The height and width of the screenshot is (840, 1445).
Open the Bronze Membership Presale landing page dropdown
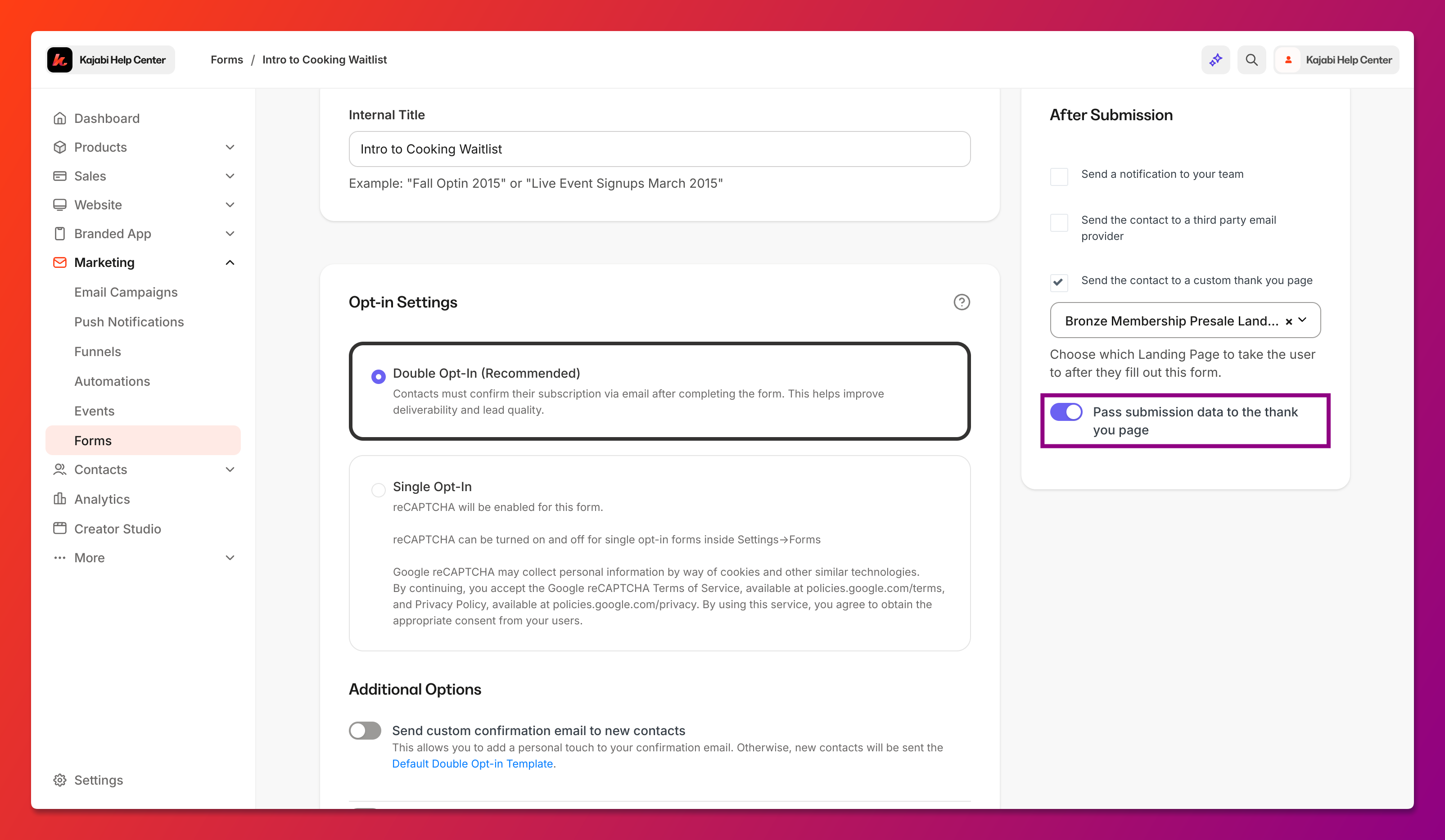click(x=1185, y=321)
